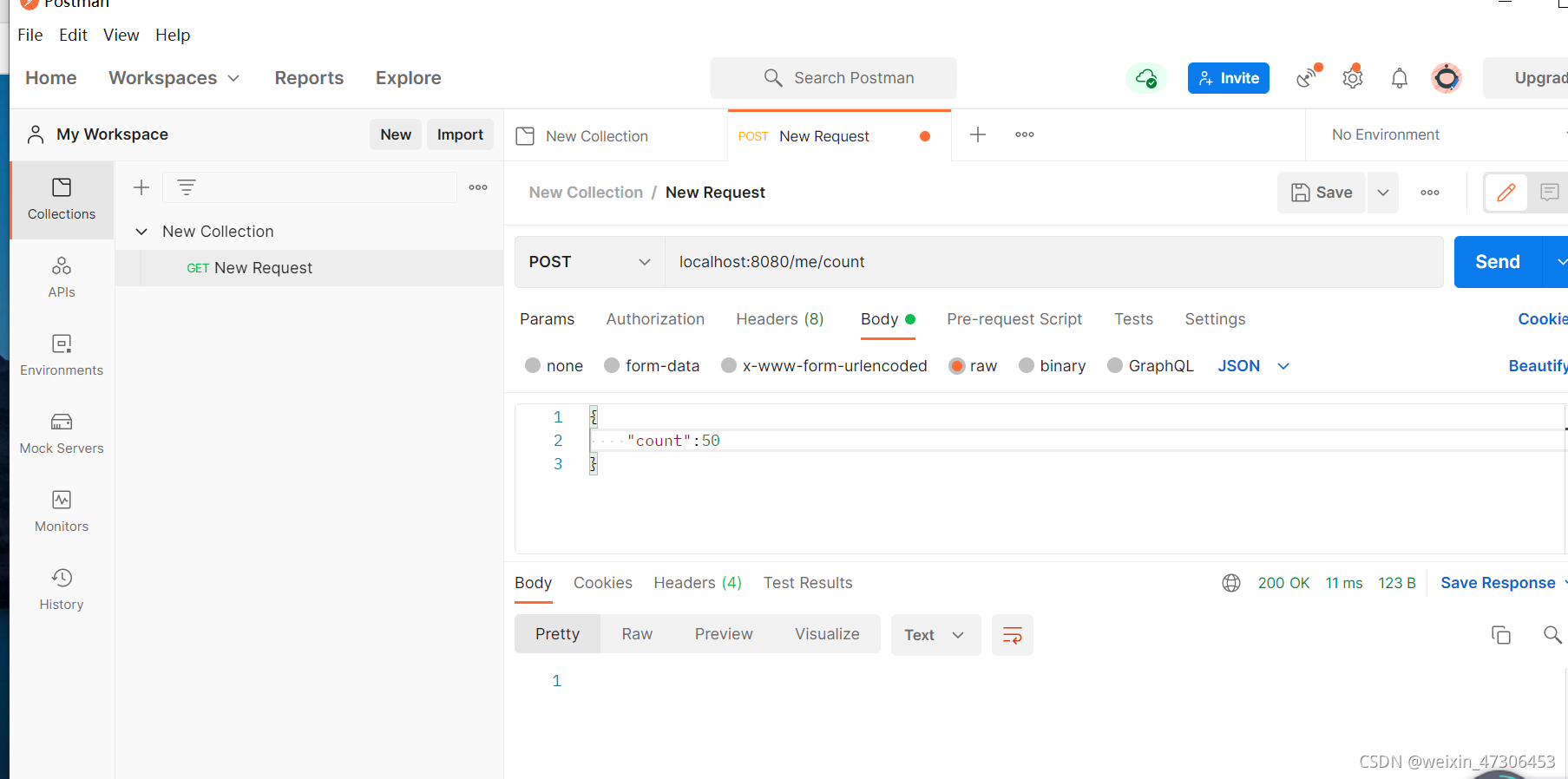
Task: Open the APIs sidebar panel
Action: click(x=62, y=278)
